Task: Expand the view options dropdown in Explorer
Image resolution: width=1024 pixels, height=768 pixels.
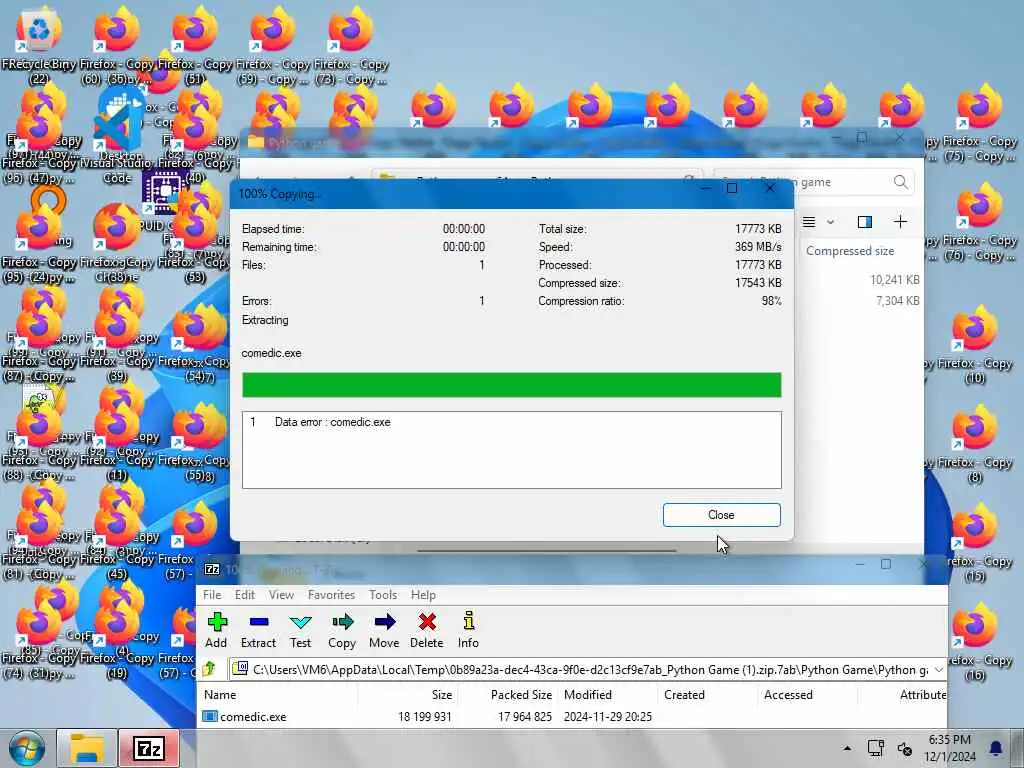Action: [x=830, y=222]
